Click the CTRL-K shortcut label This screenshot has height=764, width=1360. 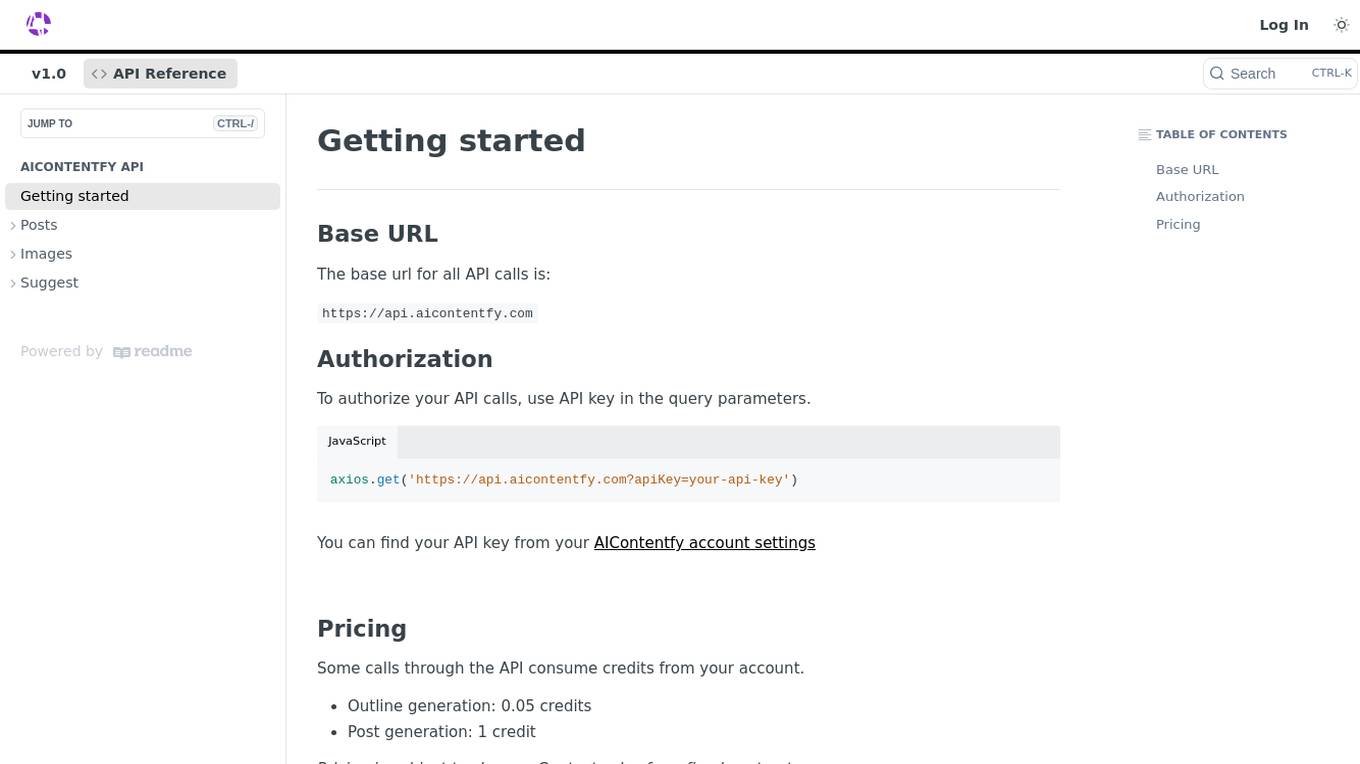tap(1331, 74)
